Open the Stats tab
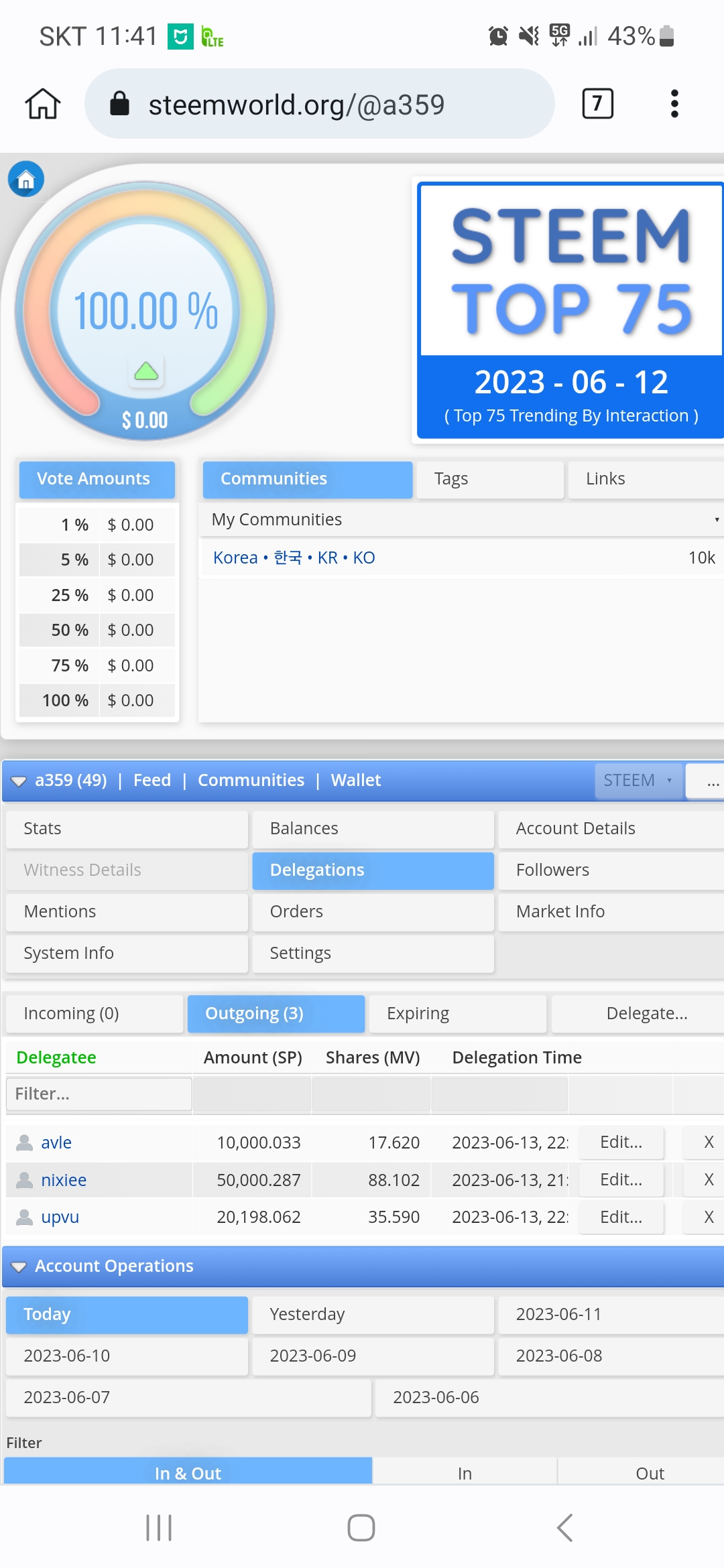 127,829
